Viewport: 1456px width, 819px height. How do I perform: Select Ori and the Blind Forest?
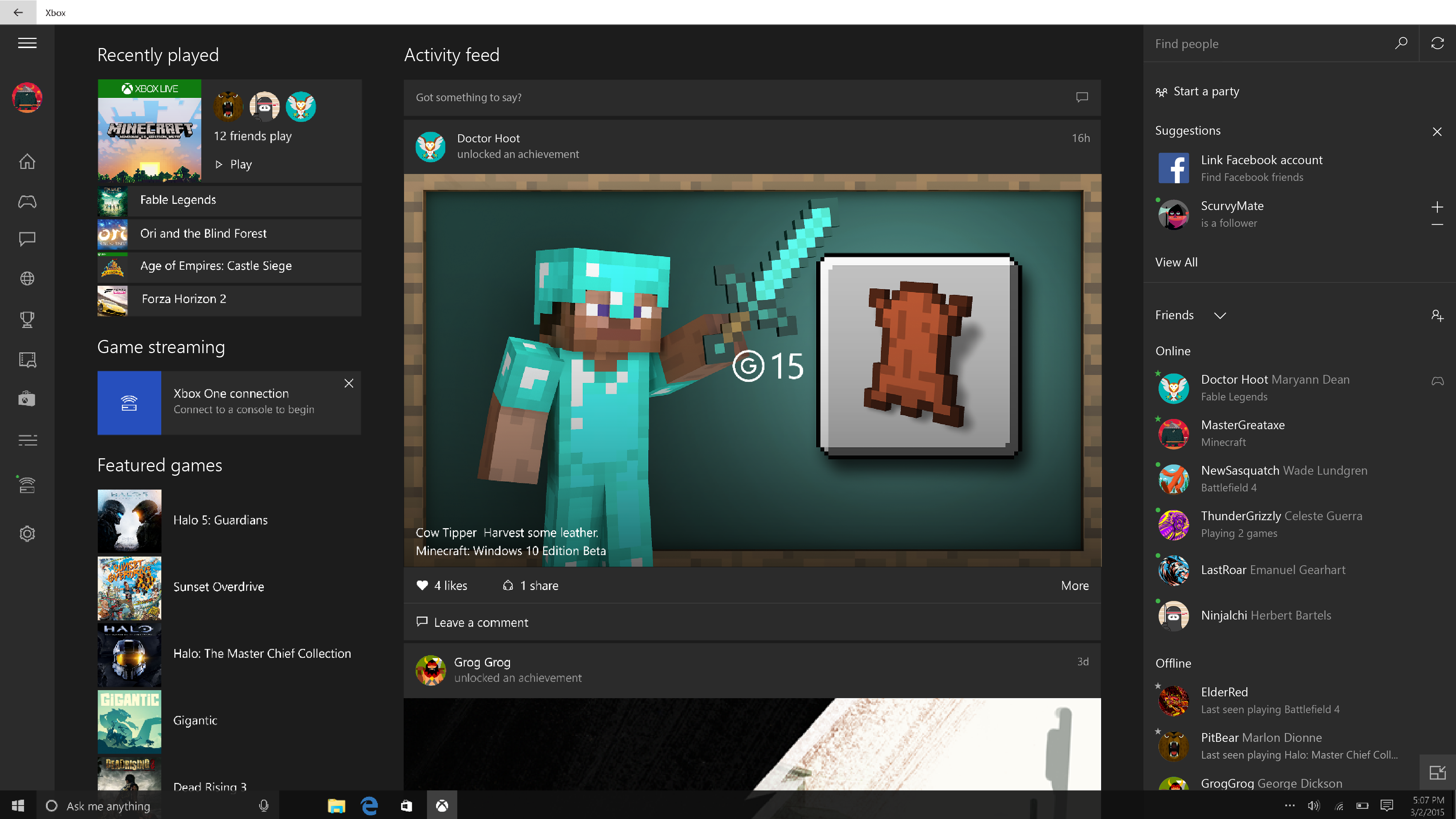point(203,233)
